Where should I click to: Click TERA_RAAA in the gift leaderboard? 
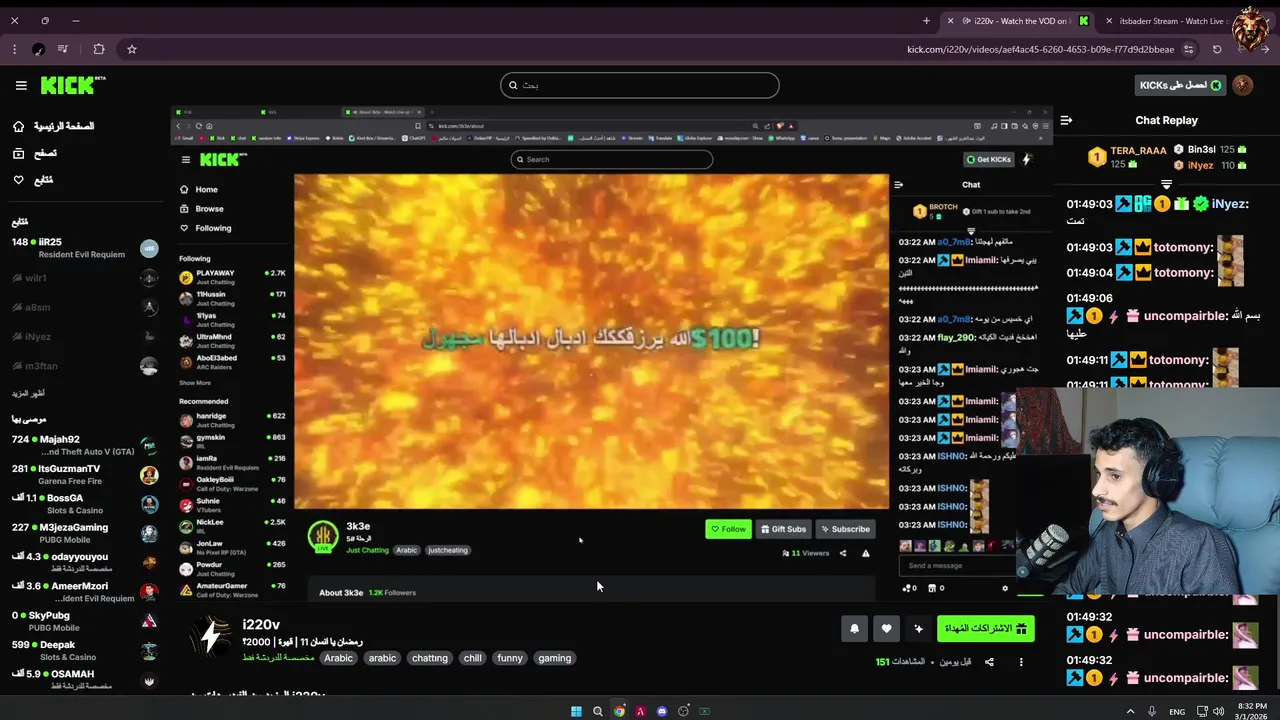1138,151
